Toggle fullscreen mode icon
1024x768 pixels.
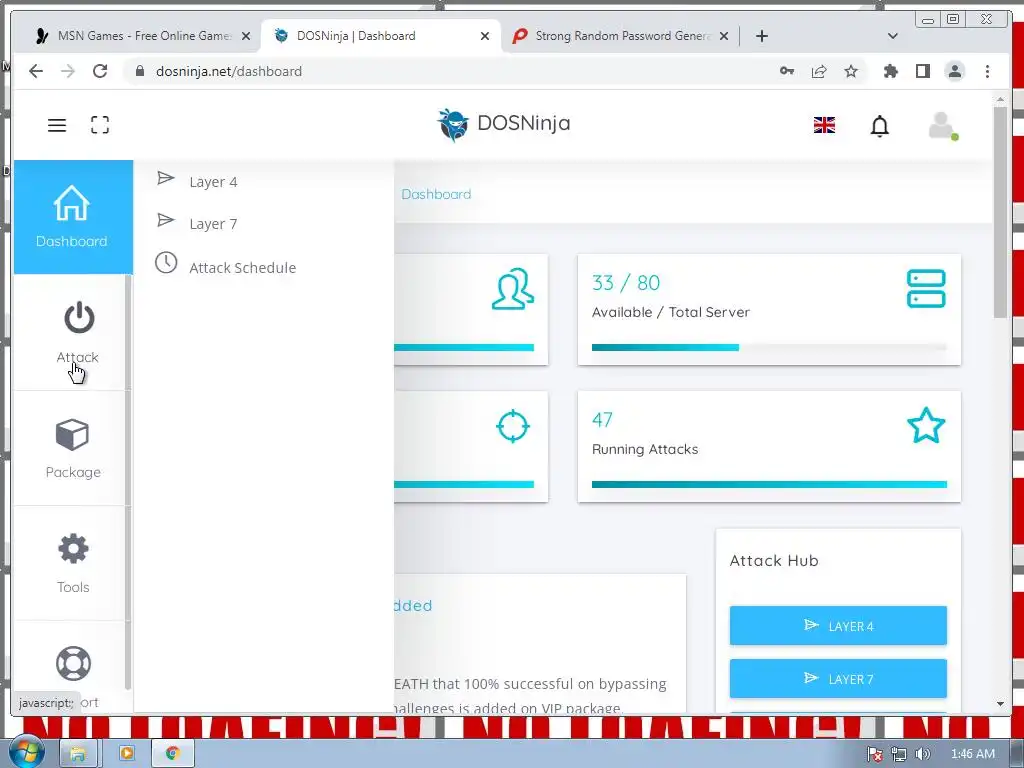coord(100,125)
